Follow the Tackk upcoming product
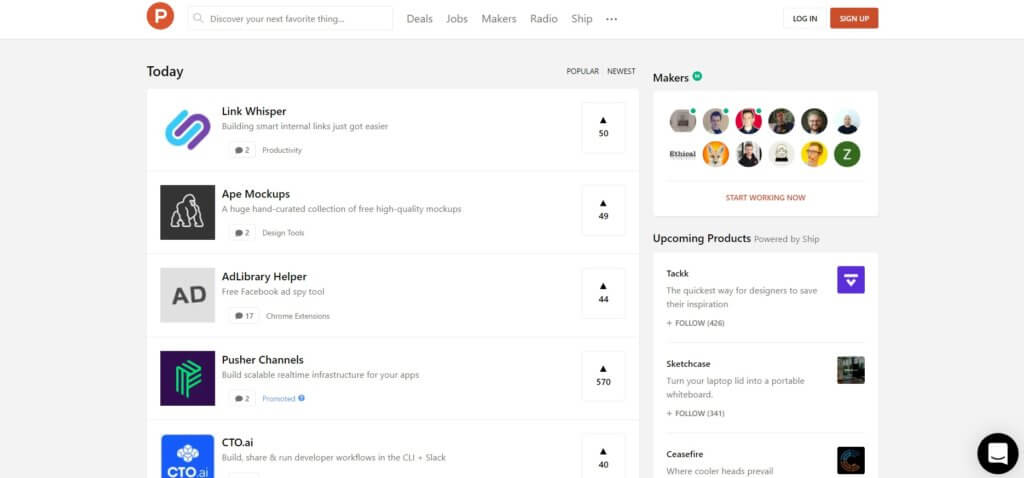The image size is (1024, 478). pyautogui.click(x=693, y=323)
